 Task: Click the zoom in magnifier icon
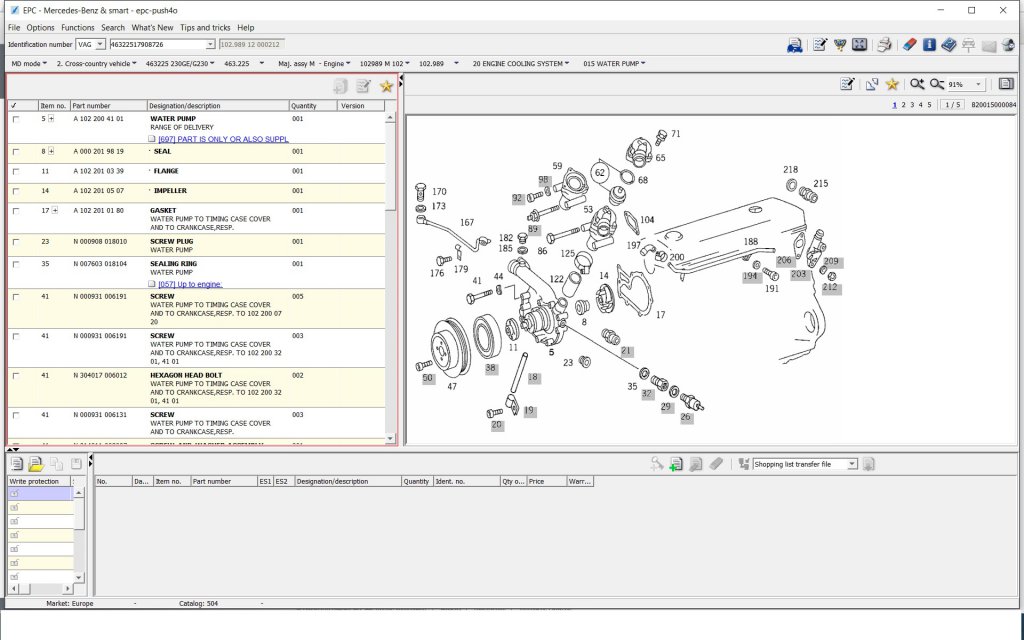pos(916,85)
